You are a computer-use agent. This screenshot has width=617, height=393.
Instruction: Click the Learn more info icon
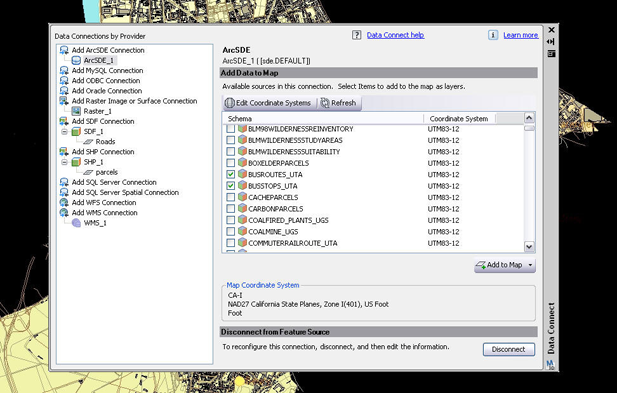coord(493,35)
